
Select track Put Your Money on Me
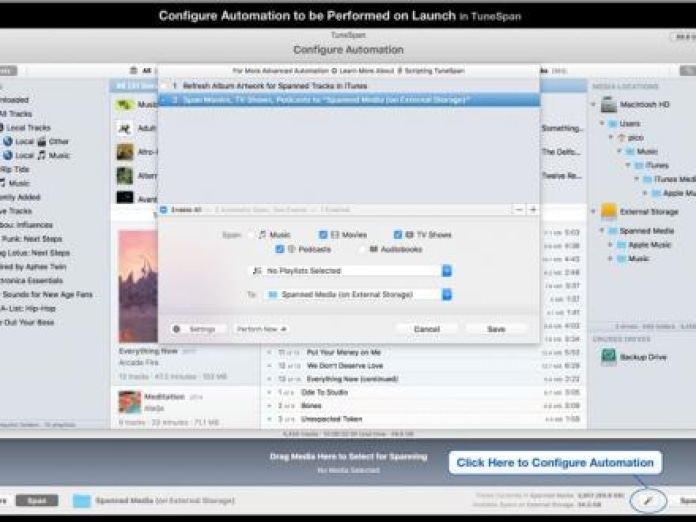344,352
